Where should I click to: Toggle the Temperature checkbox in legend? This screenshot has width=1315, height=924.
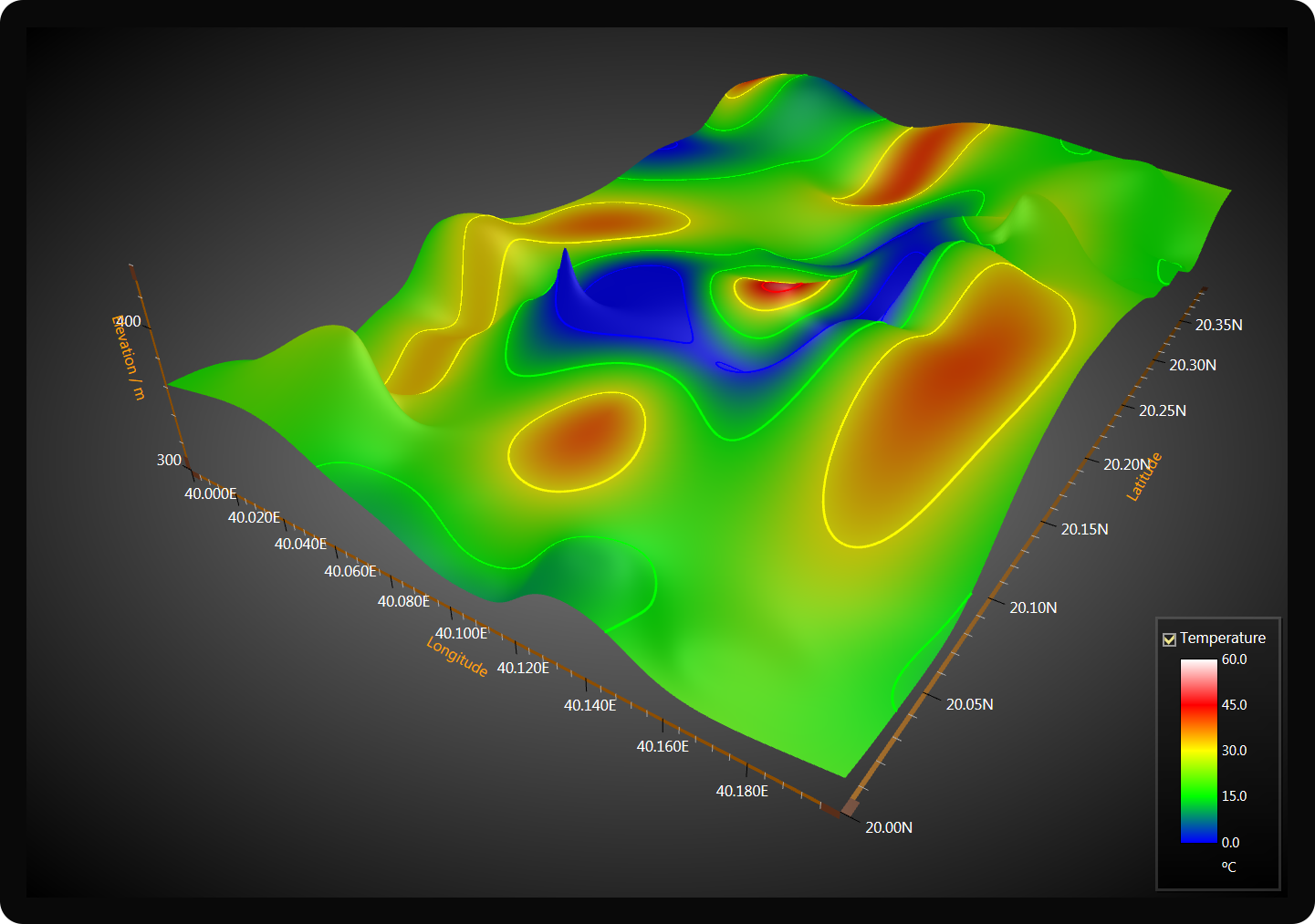(x=1169, y=638)
